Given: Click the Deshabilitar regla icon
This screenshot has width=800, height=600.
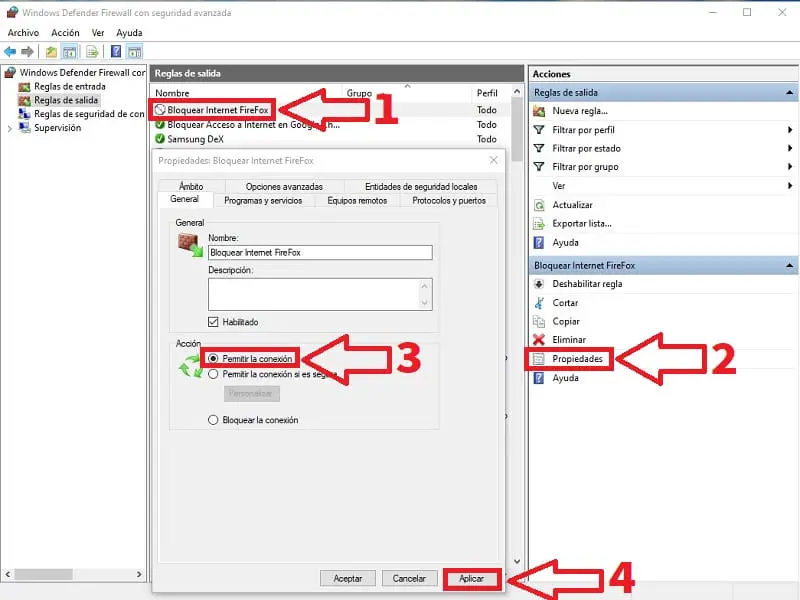Looking at the screenshot, I should (539, 284).
